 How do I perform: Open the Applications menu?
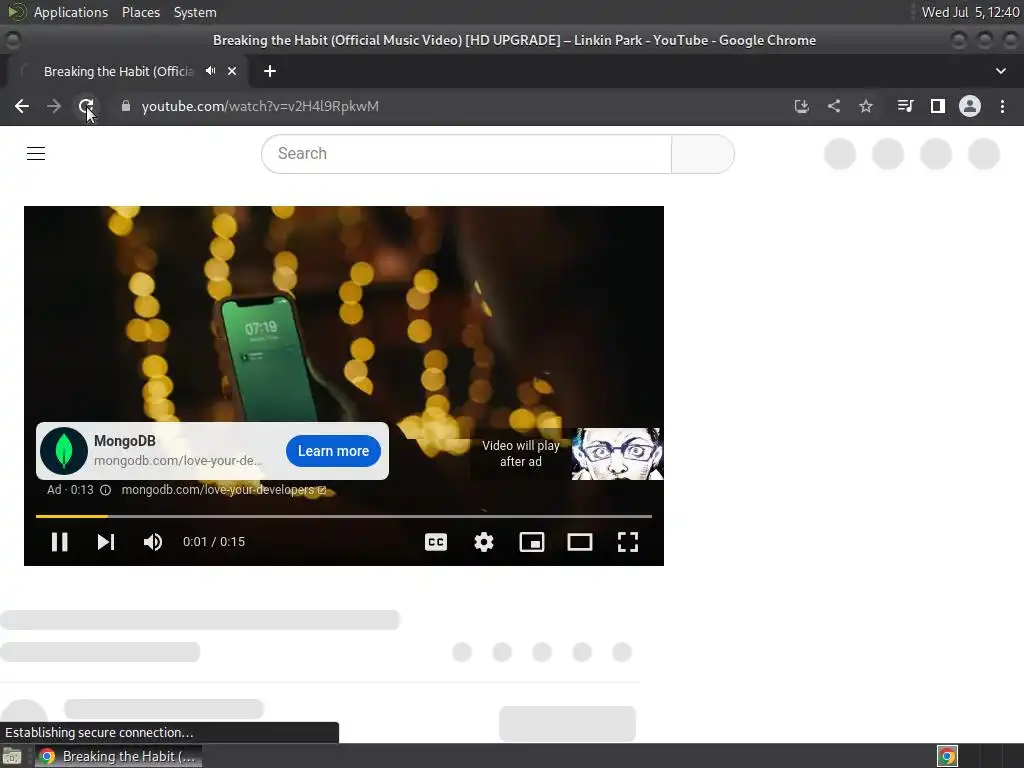(x=71, y=12)
